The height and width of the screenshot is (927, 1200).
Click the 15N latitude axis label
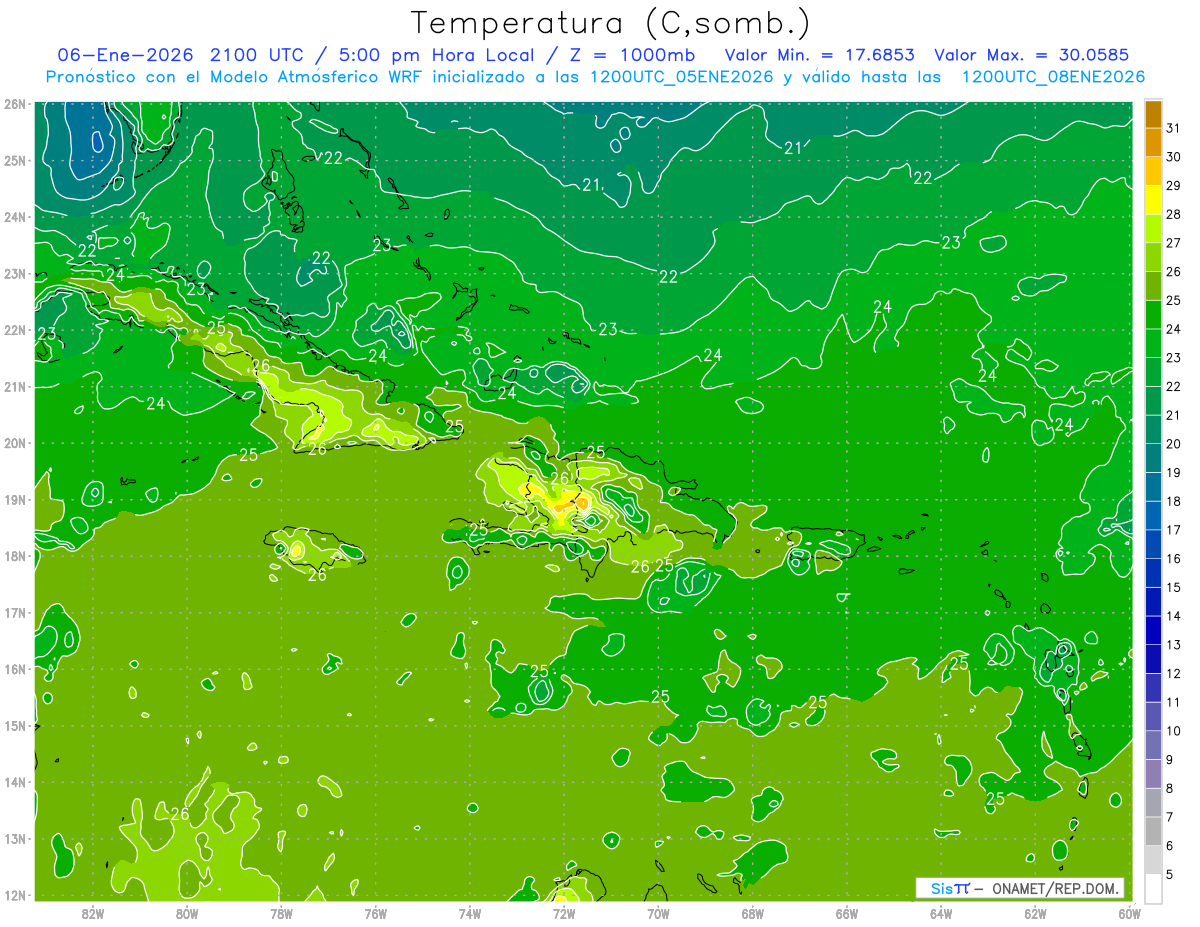(x=15, y=726)
